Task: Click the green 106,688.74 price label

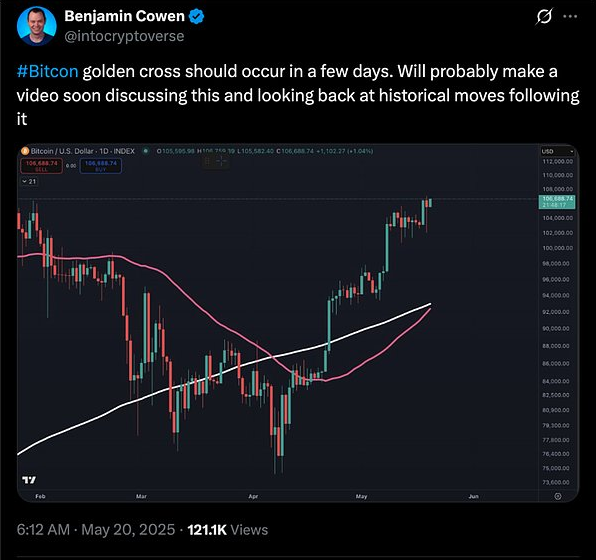Action: click(557, 202)
